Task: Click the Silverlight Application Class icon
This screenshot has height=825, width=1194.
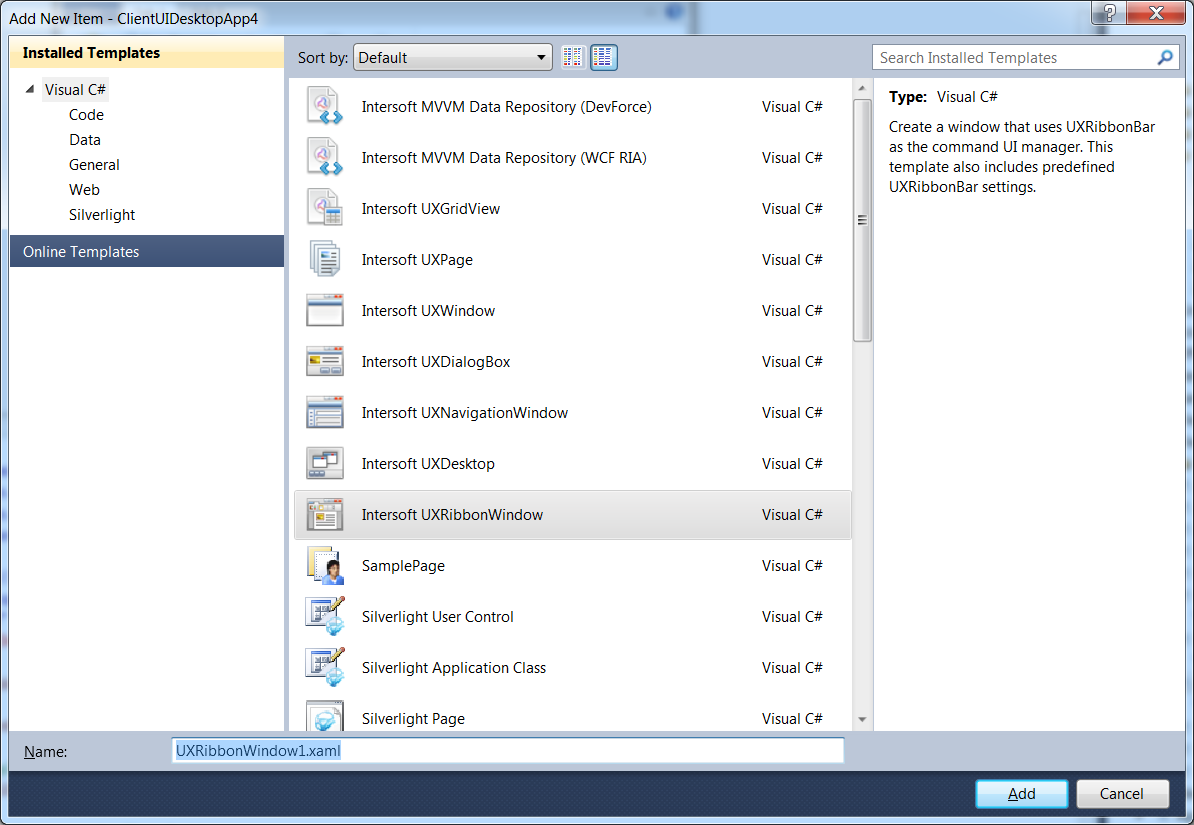Action: 325,668
